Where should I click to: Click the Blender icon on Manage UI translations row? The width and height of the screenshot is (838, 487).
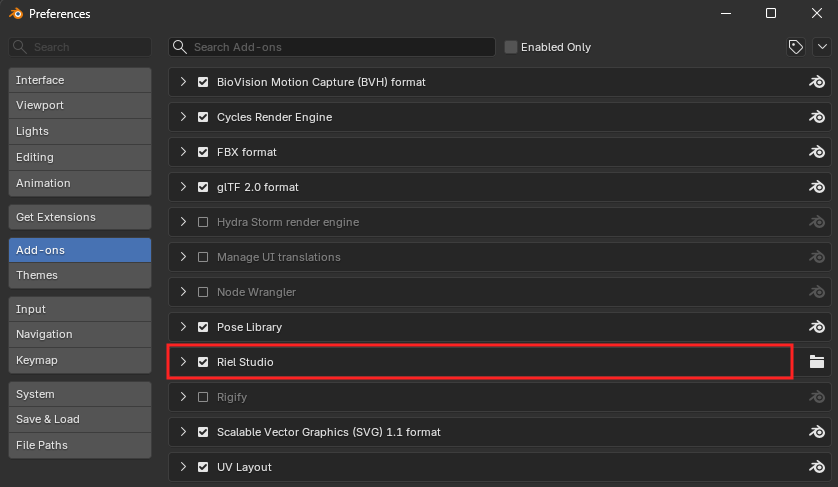(817, 257)
